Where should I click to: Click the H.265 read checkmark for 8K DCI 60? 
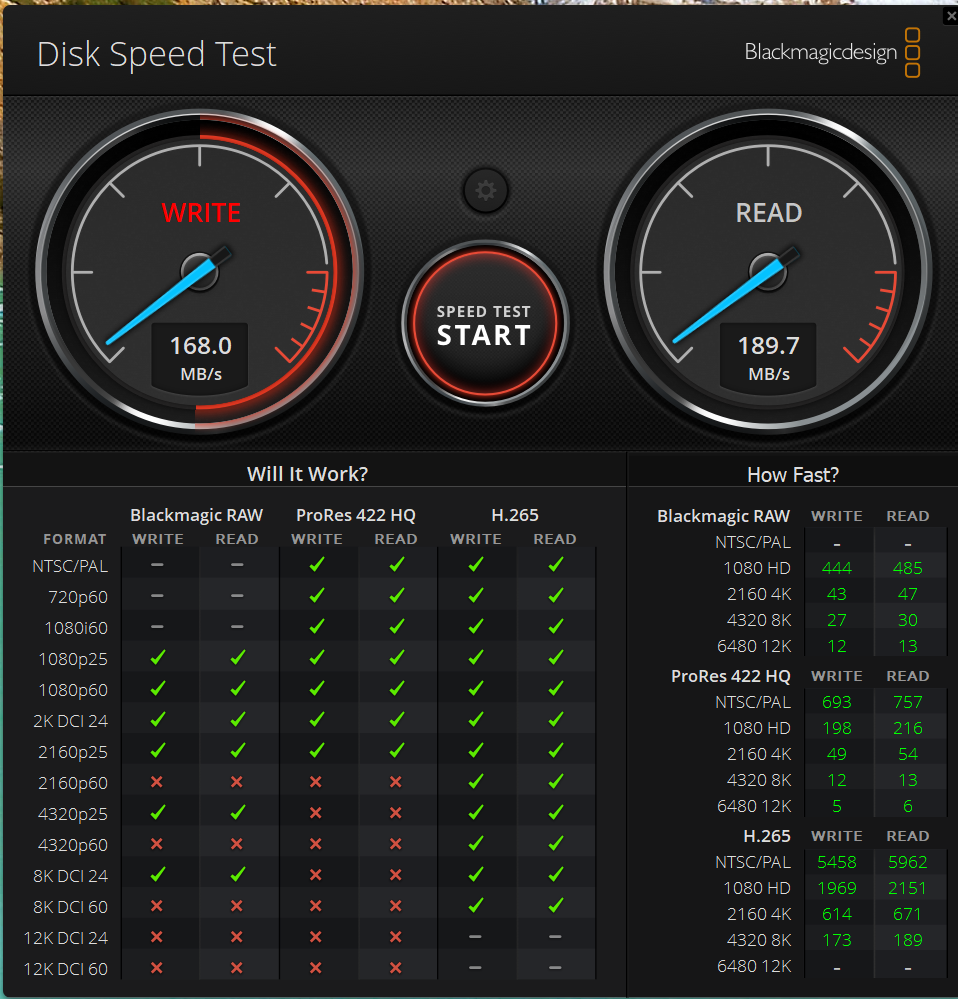click(555, 905)
